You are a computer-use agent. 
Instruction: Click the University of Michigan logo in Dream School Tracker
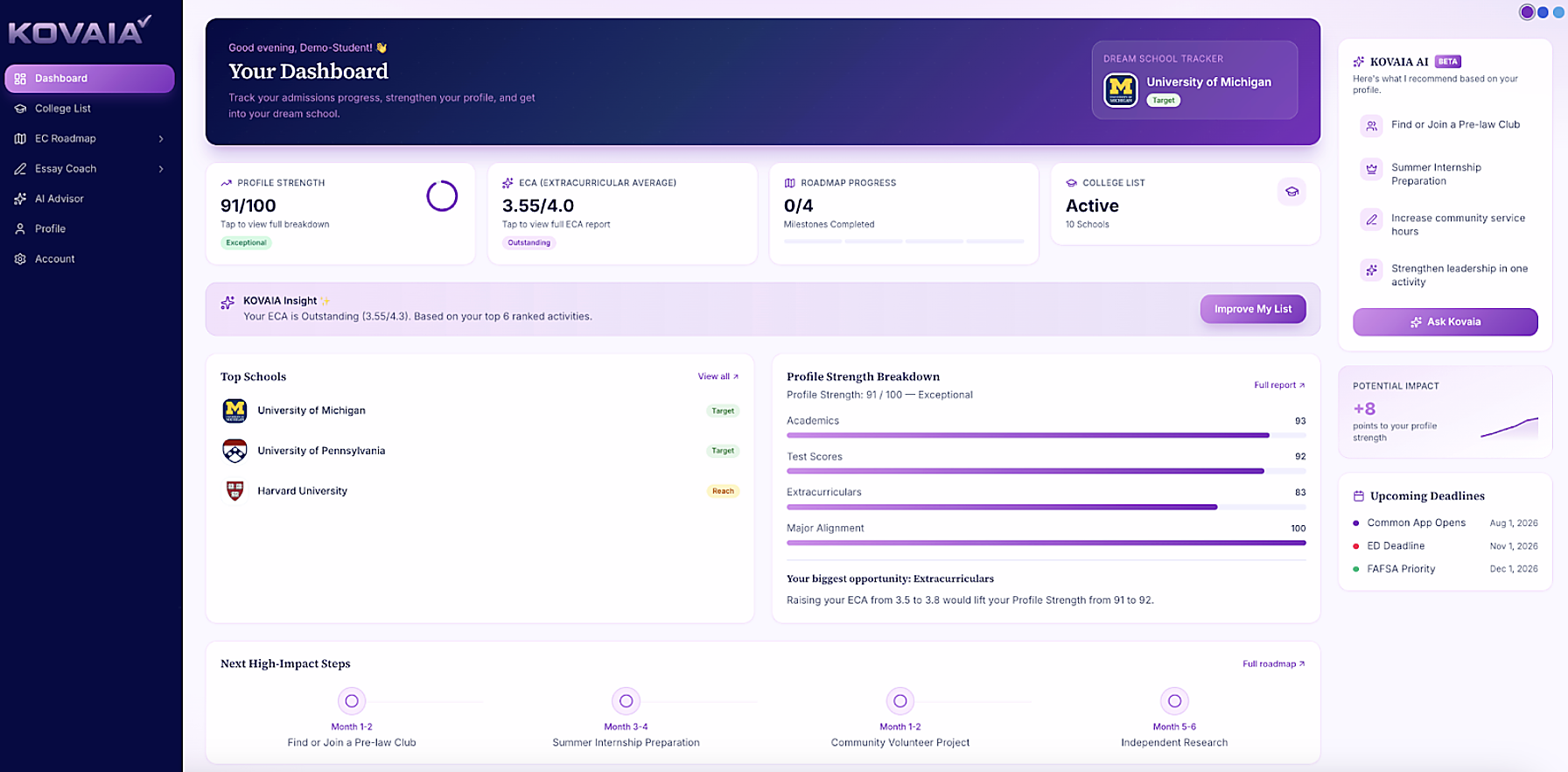pyautogui.click(x=1121, y=89)
